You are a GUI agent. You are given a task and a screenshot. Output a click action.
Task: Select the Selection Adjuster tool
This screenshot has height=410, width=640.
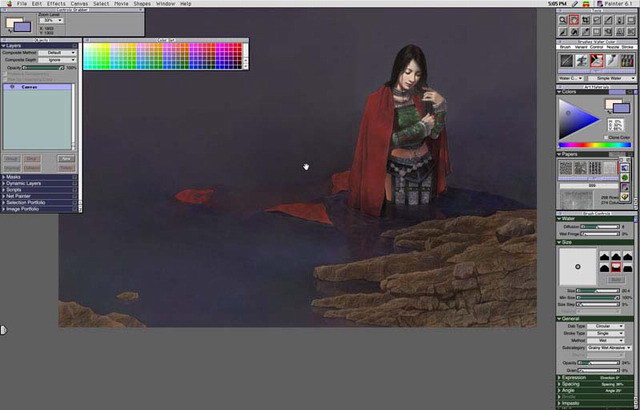pos(608,31)
